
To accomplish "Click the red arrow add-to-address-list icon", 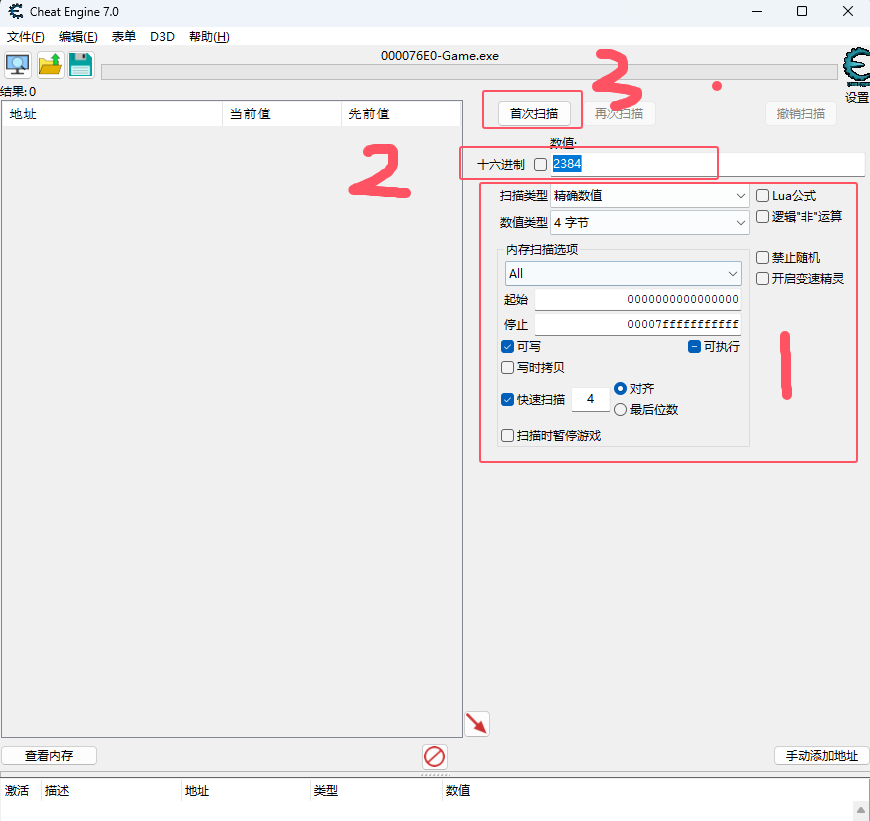I will tap(477, 724).
